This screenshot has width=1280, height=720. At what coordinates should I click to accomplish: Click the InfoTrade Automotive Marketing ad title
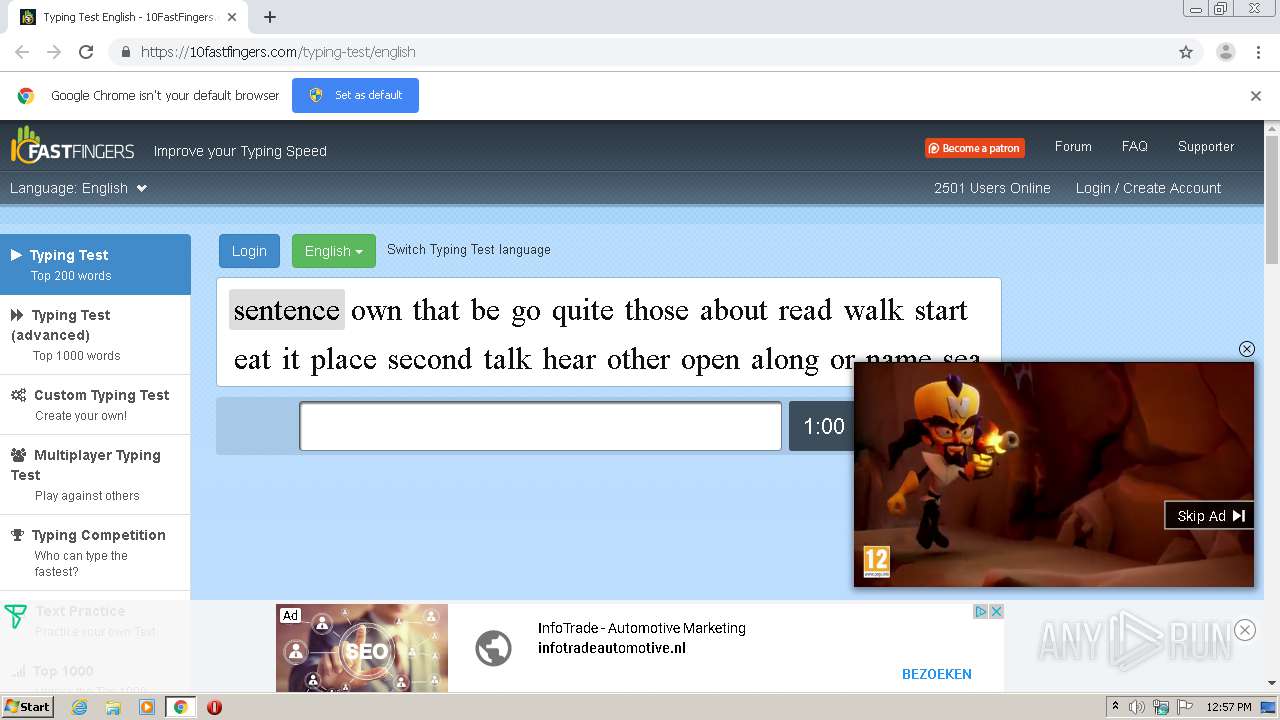pyautogui.click(x=641, y=628)
